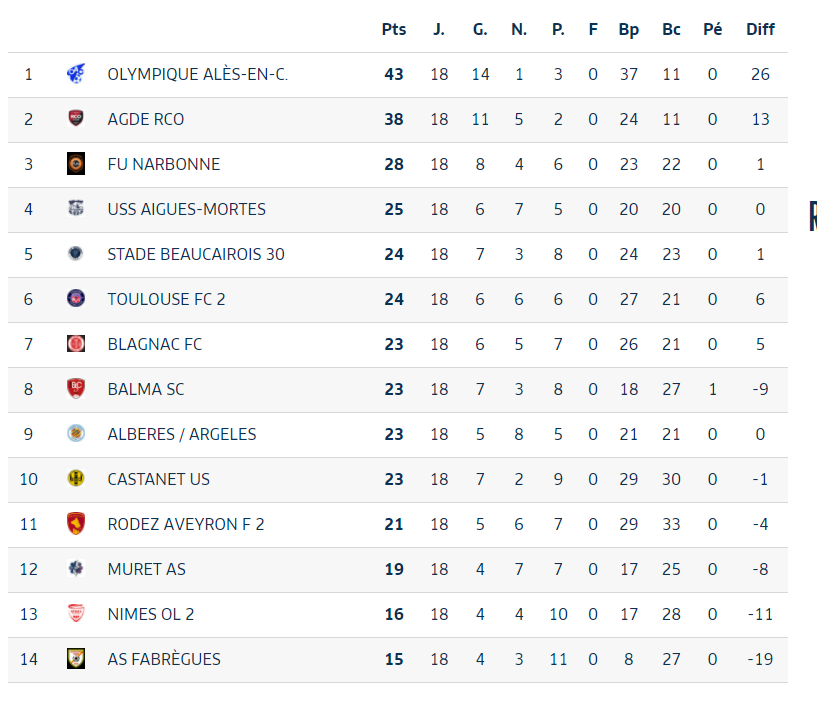Screen dimensions: 817x704
Task: Click the Bc goals-against column header
Action: coord(671,29)
